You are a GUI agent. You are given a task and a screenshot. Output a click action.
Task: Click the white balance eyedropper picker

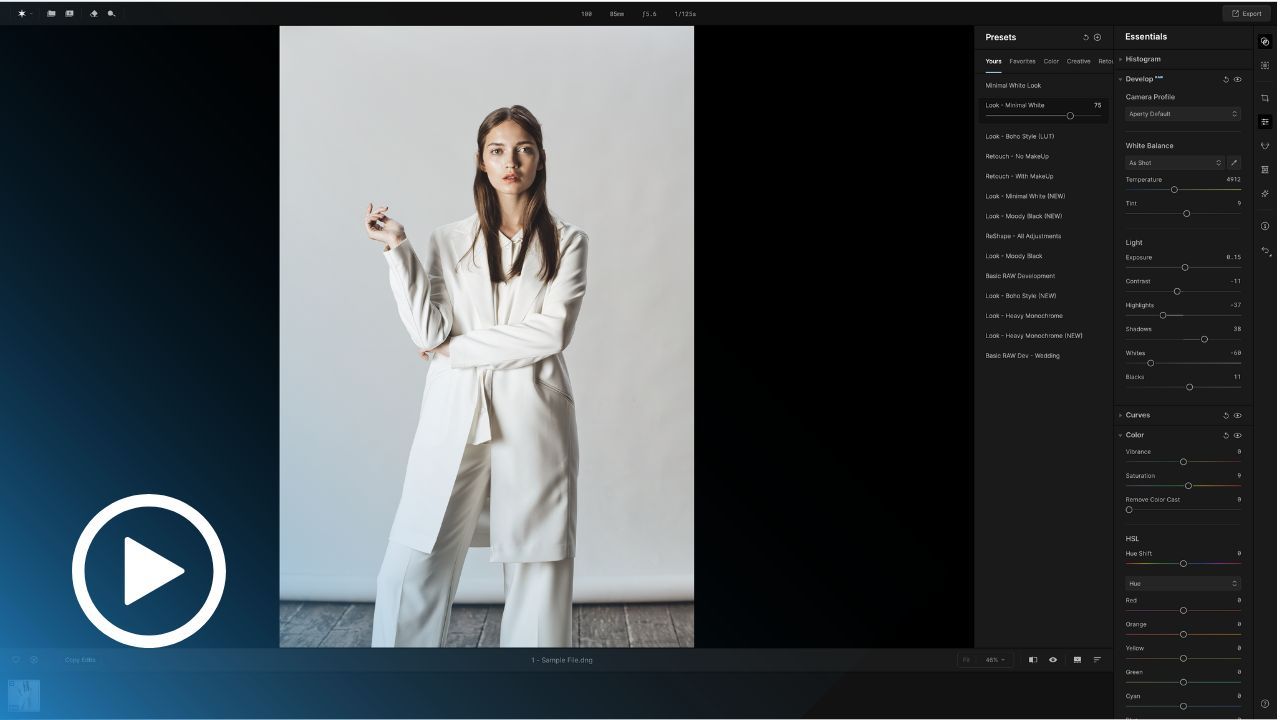pos(1234,163)
